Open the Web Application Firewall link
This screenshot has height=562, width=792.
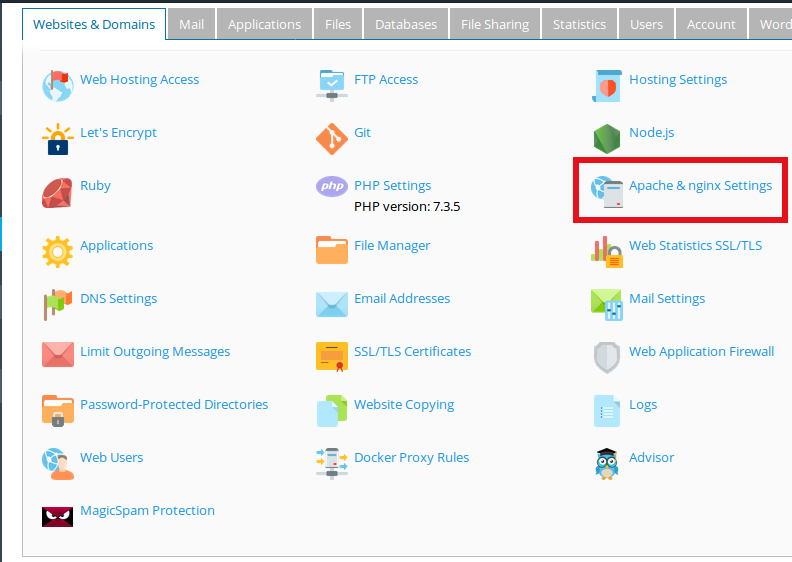[x=702, y=352]
